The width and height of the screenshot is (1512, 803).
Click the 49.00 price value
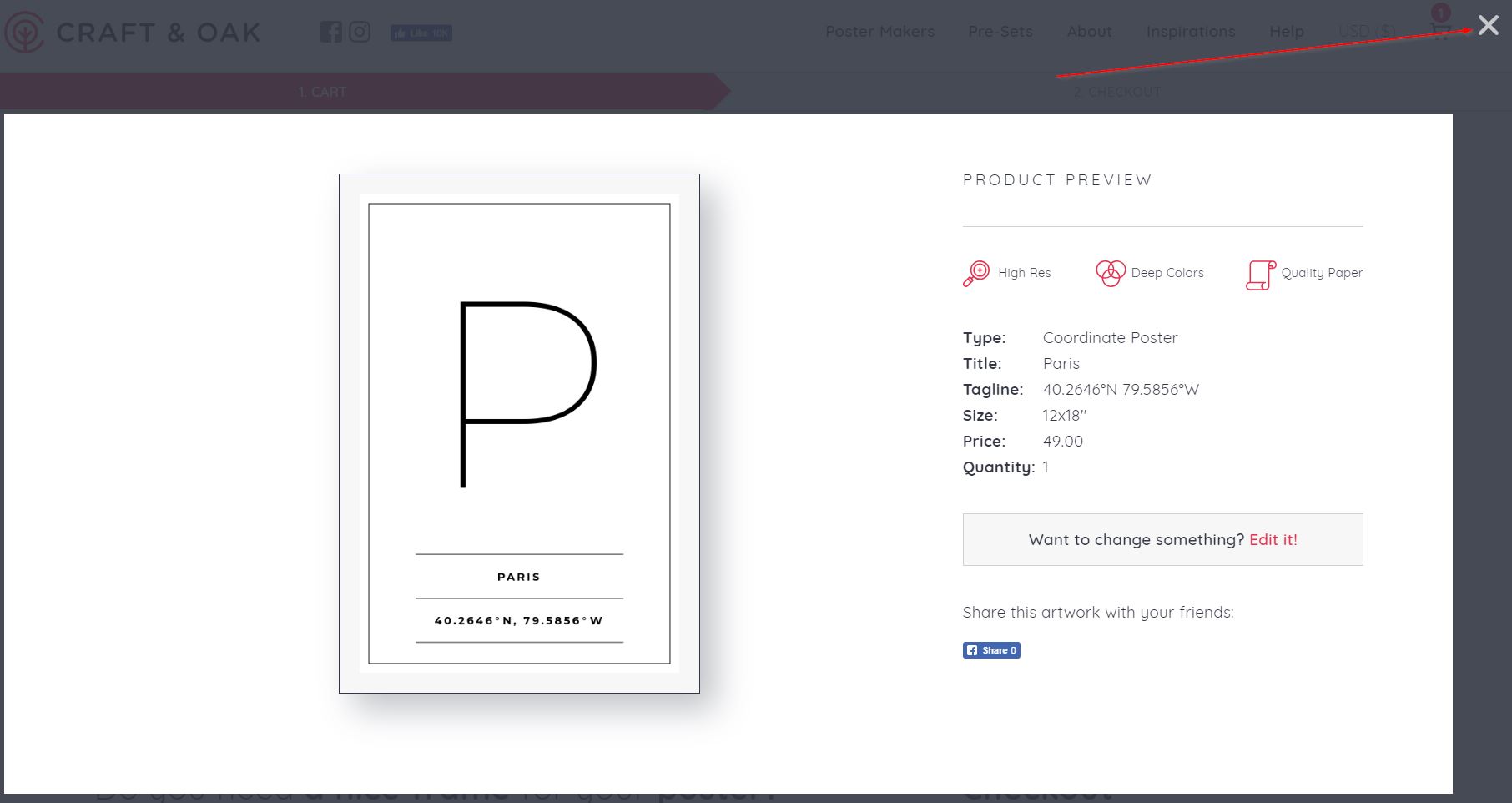(x=1062, y=441)
